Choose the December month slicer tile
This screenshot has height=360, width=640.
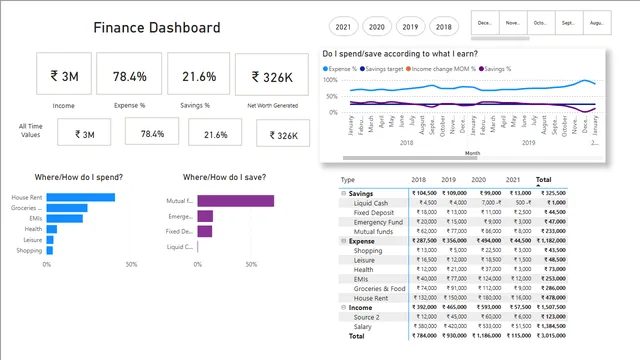485,23
